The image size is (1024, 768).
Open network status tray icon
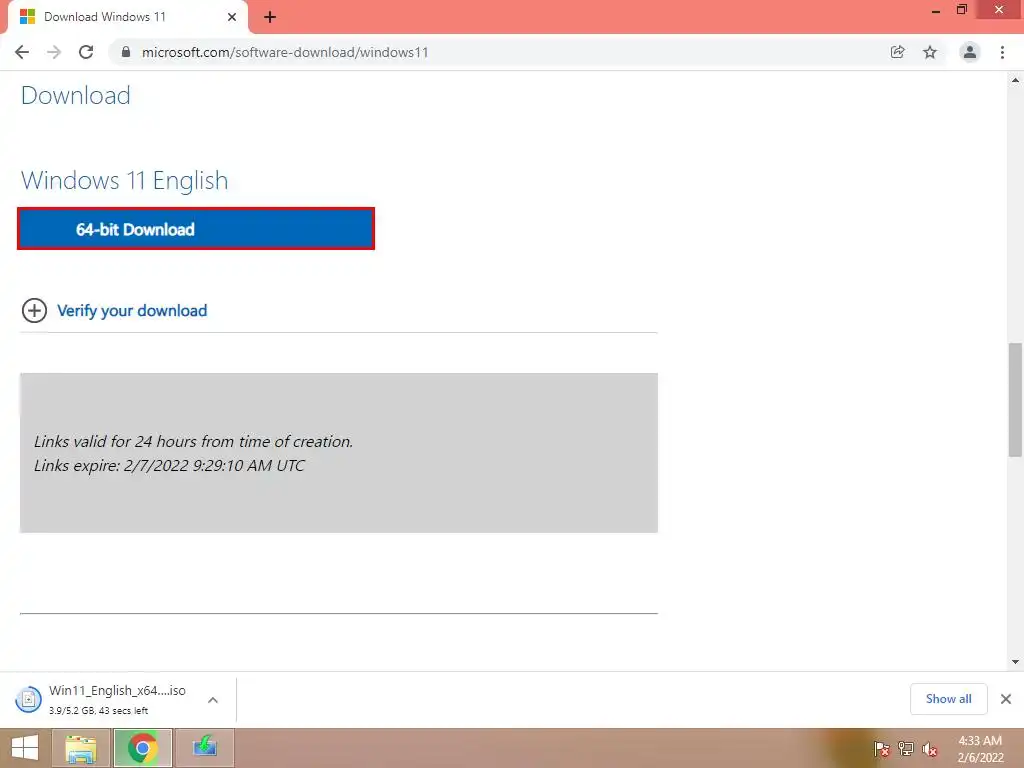click(906, 748)
